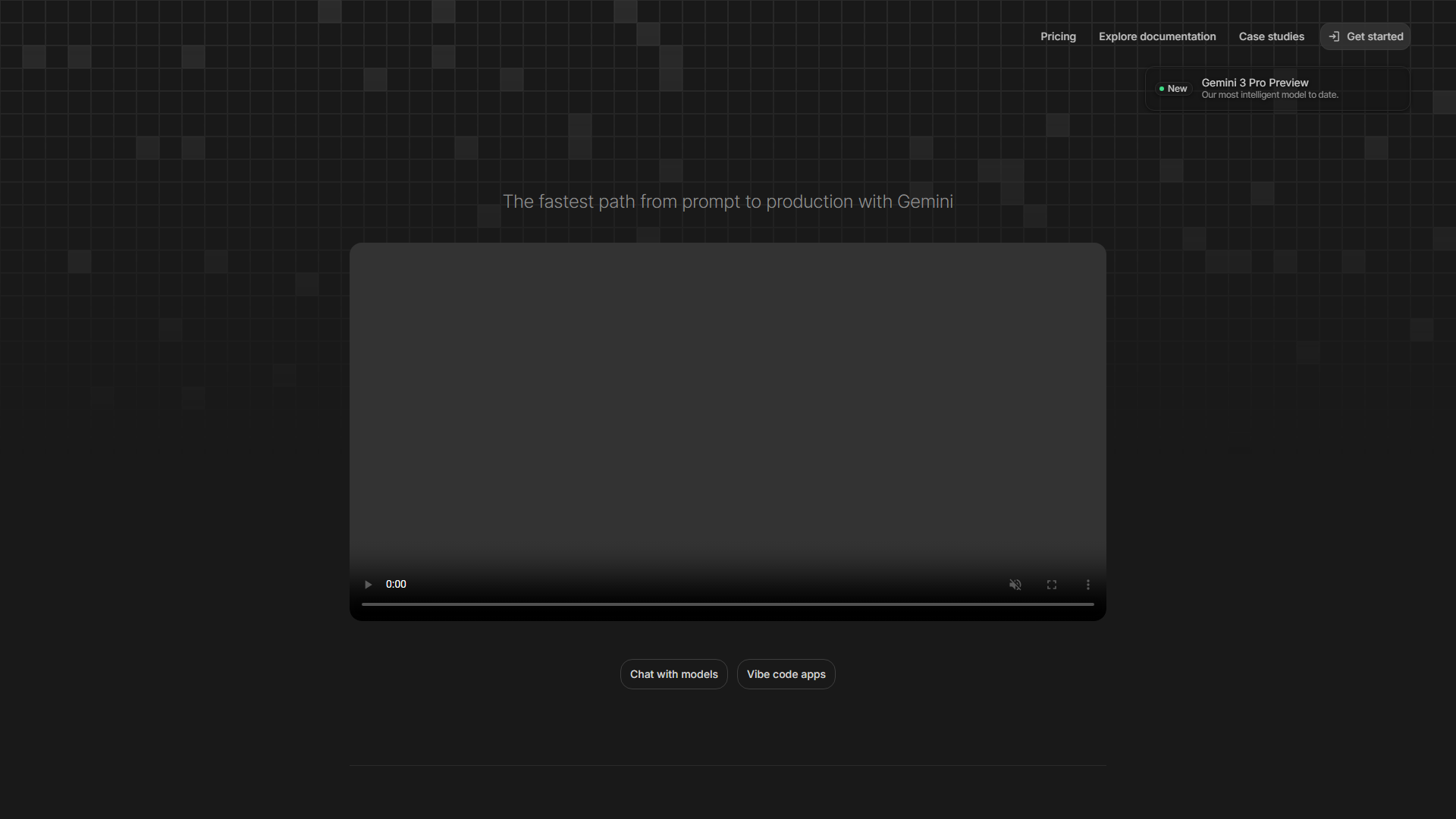Click the divider line below the buttons

click(727, 766)
